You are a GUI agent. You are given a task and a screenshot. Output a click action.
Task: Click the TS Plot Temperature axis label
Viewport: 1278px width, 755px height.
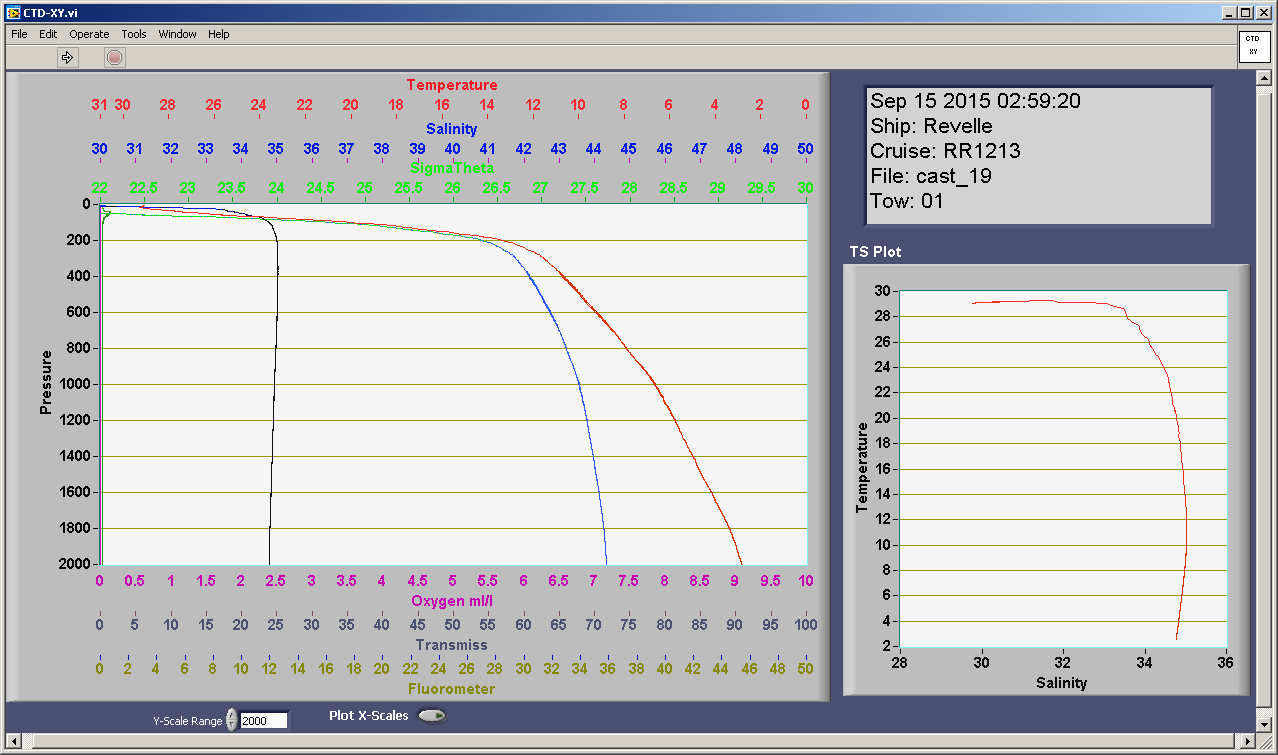click(x=861, y=467)
